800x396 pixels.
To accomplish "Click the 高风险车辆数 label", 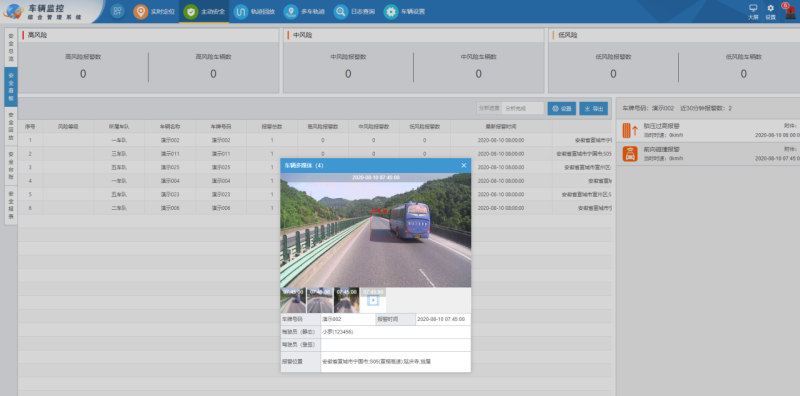I will click(x=213, y=57).
